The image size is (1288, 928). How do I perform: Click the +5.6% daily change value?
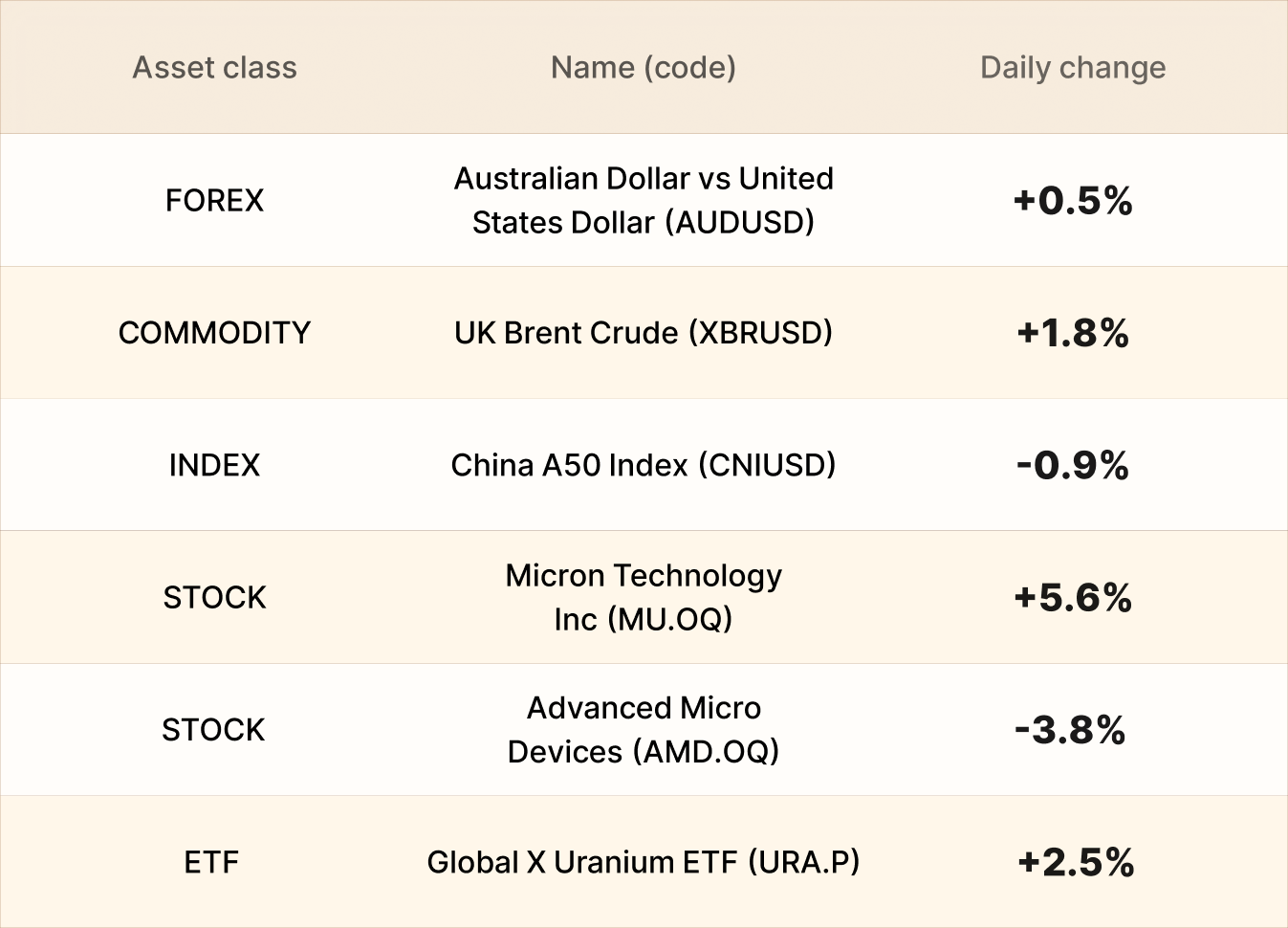tap(1073, 598)
